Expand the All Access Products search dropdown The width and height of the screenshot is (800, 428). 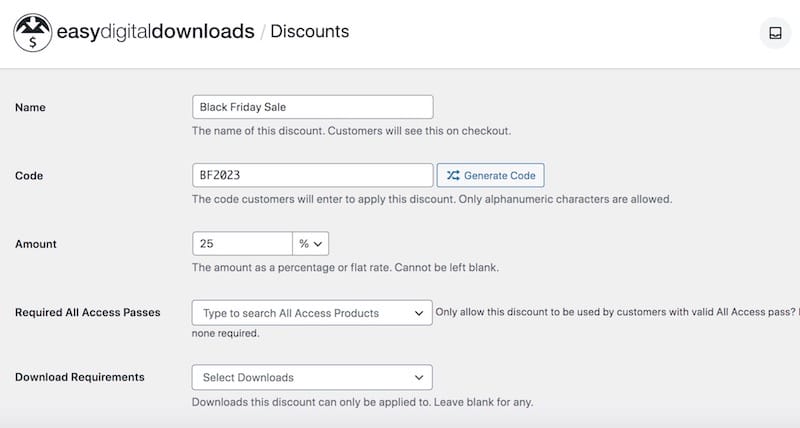coord(312,313)
